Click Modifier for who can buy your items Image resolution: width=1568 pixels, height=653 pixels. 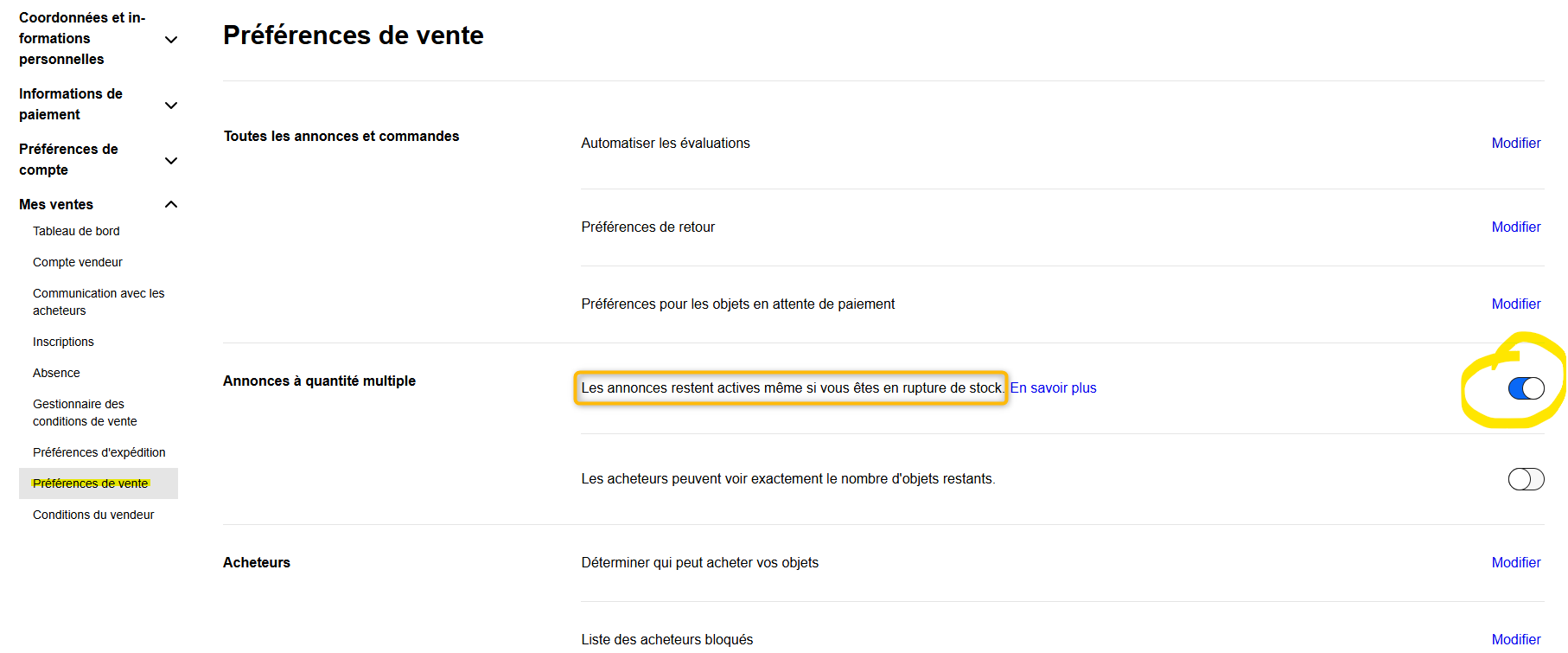point(1515,563)
